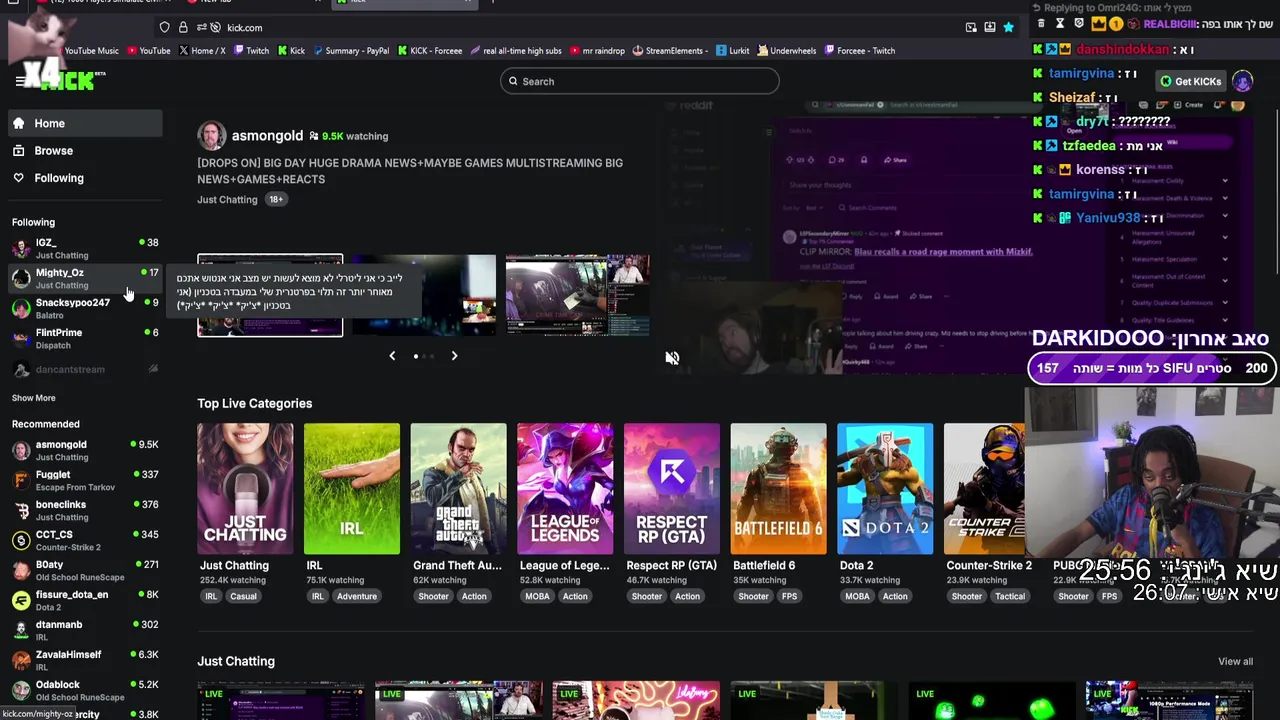Image resolution: width=1280 pixels, height=720 pixels.
Task: Open the Lurkit bookmark
Action: coord(732,50)
